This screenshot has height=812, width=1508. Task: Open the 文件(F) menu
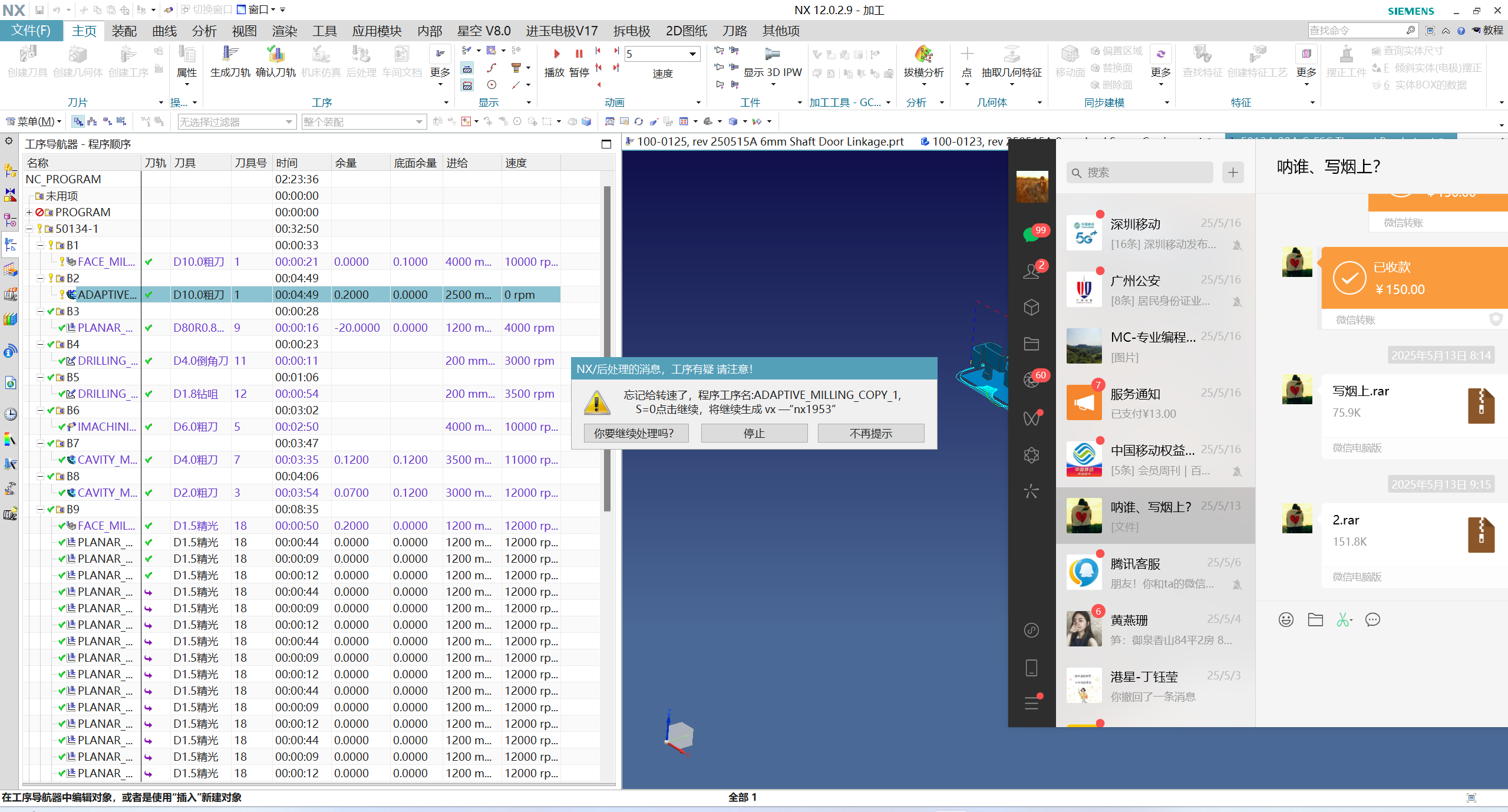(31, 31)
